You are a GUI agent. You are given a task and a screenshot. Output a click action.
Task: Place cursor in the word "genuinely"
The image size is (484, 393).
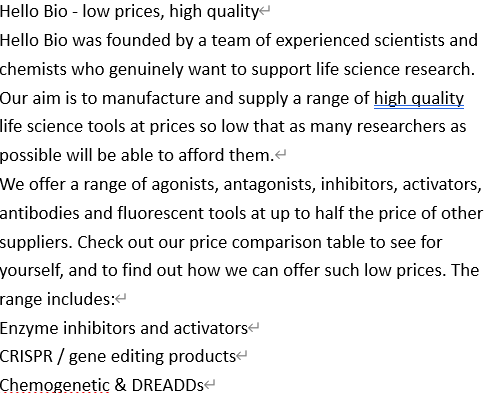[146, 70]
